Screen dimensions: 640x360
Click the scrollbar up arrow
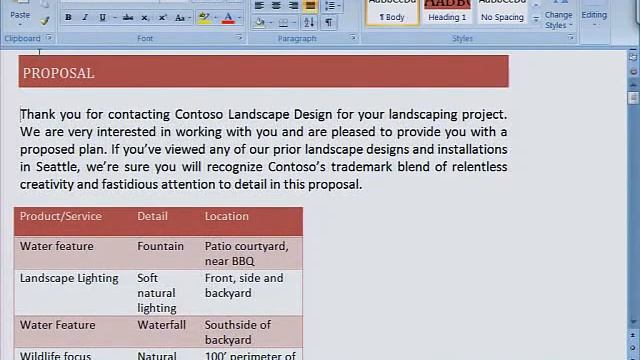click(633, 85)
